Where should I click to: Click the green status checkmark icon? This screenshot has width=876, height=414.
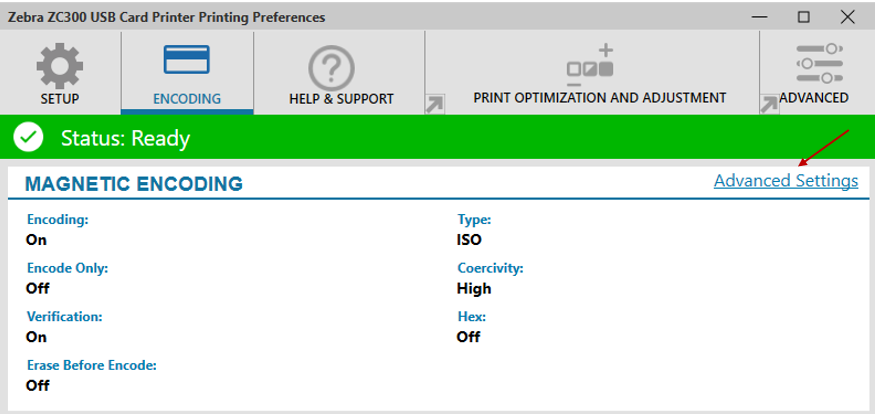click(28, 137)
